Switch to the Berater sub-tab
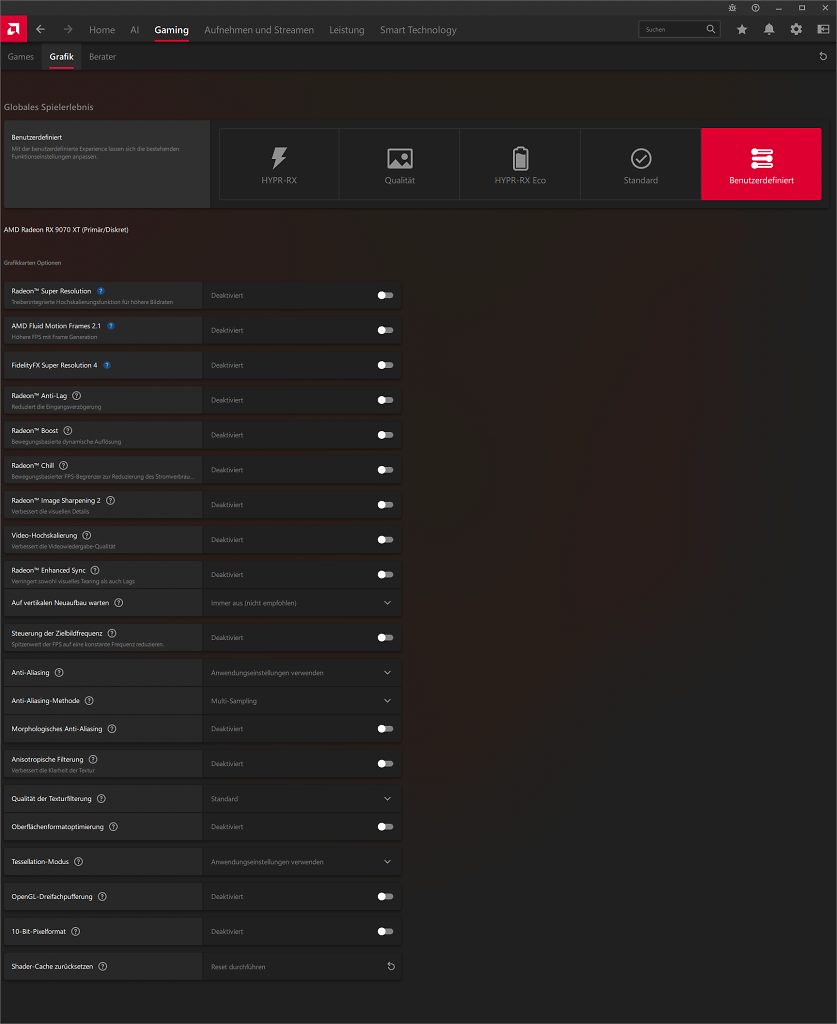The height and width of the screenshot is (1024, 837). click(x=103, y=57)
